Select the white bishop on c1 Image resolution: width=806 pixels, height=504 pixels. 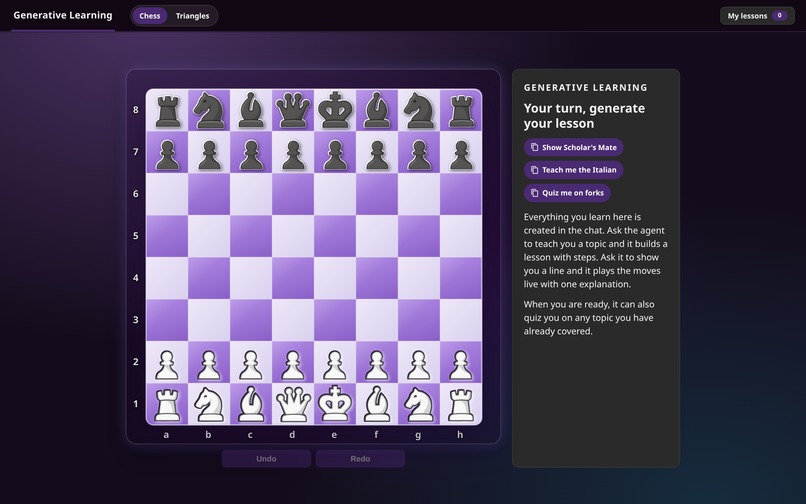tap(251, 404)
